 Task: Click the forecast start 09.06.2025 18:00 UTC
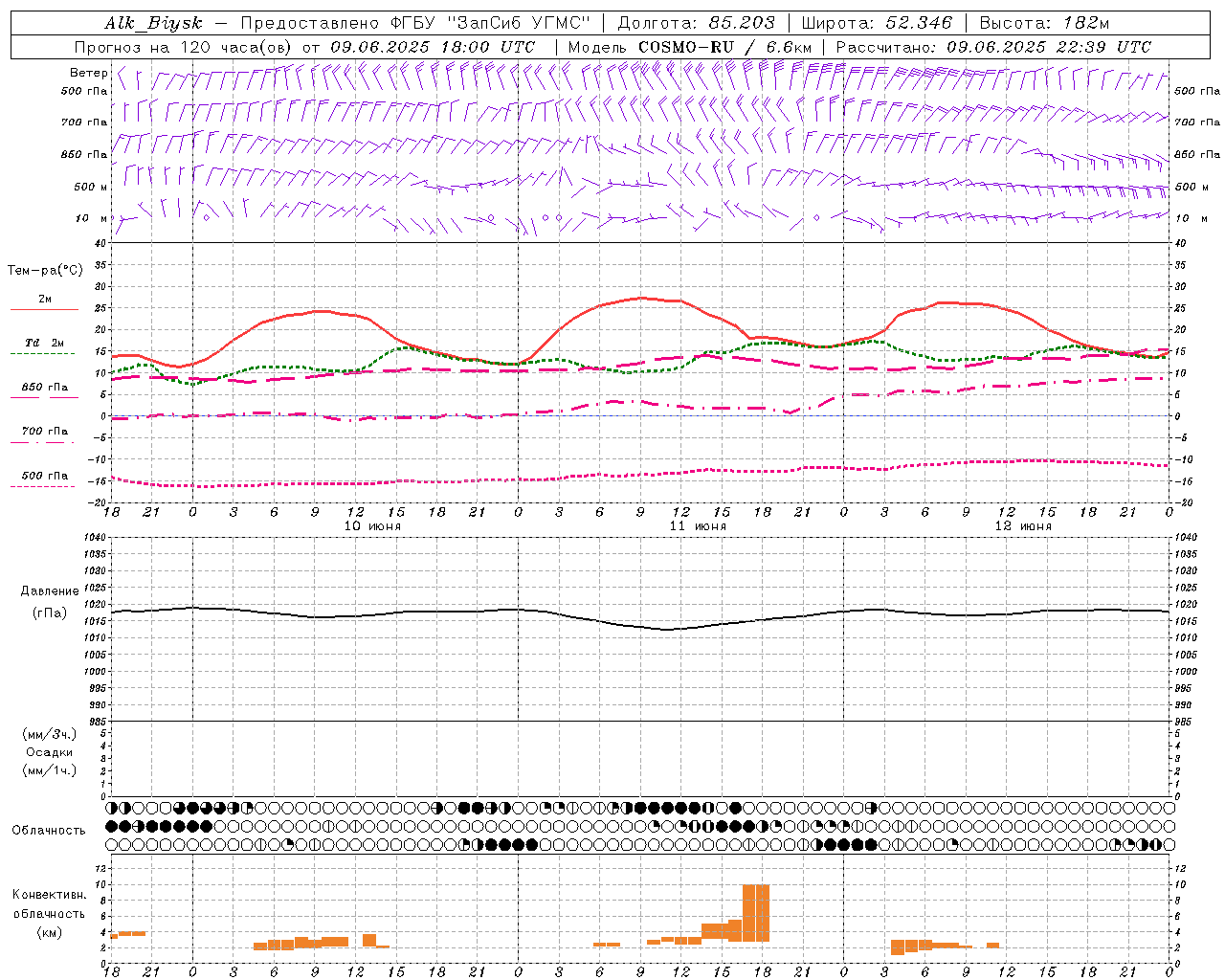433,47
